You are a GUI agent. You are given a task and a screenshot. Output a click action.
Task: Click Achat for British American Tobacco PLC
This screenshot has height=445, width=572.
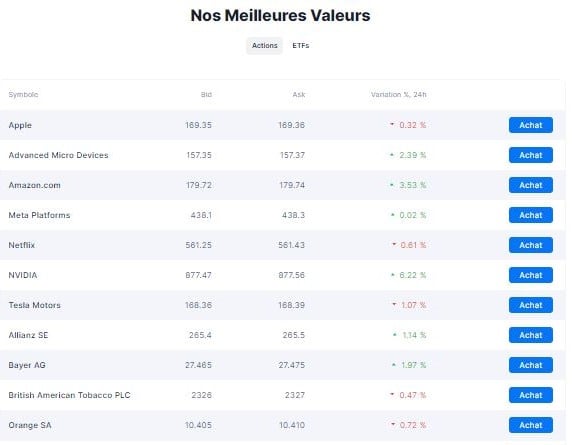(x=531, y=395)
